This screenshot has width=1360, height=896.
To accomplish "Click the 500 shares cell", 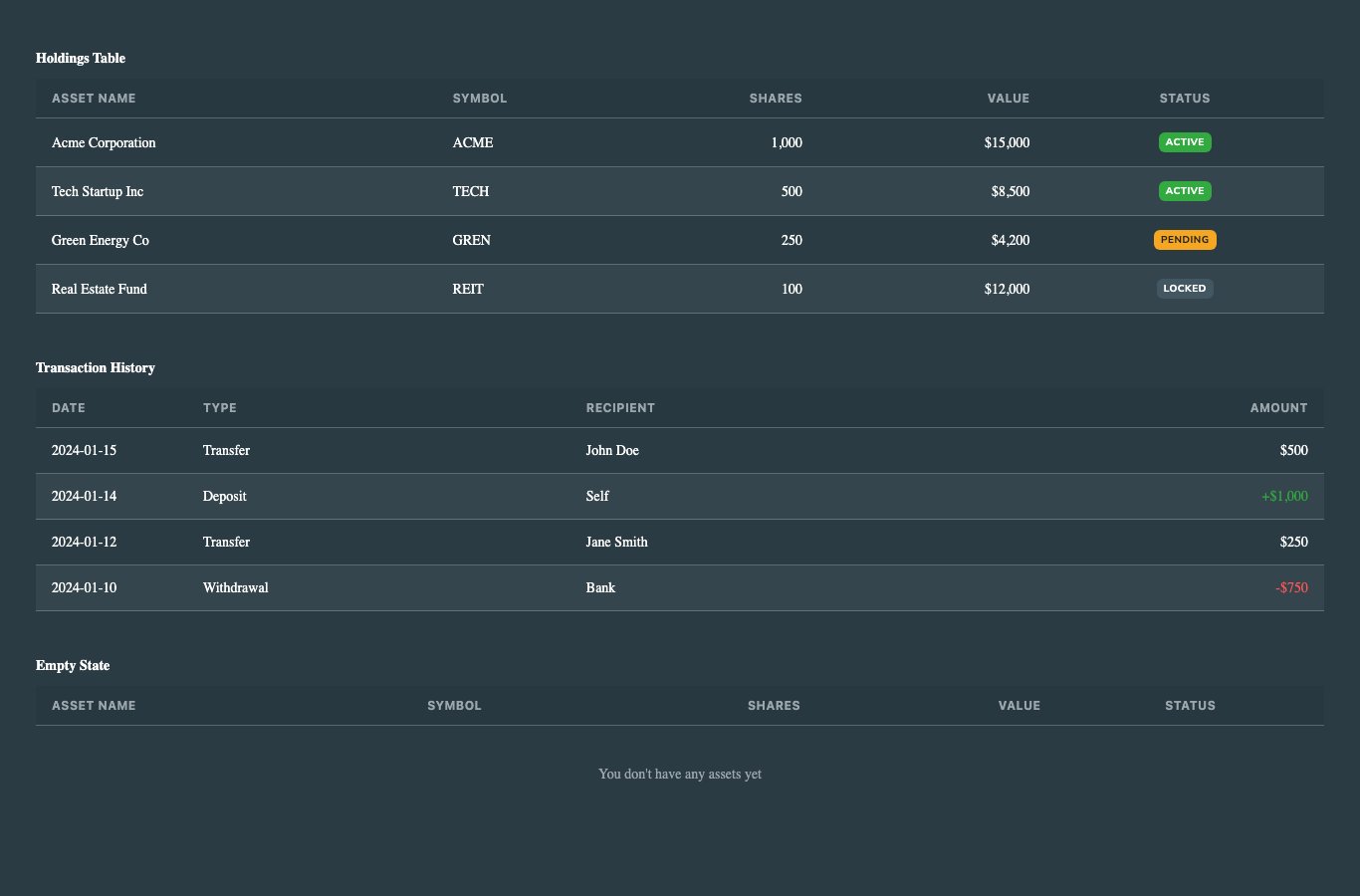I will (x=792, y=191).
